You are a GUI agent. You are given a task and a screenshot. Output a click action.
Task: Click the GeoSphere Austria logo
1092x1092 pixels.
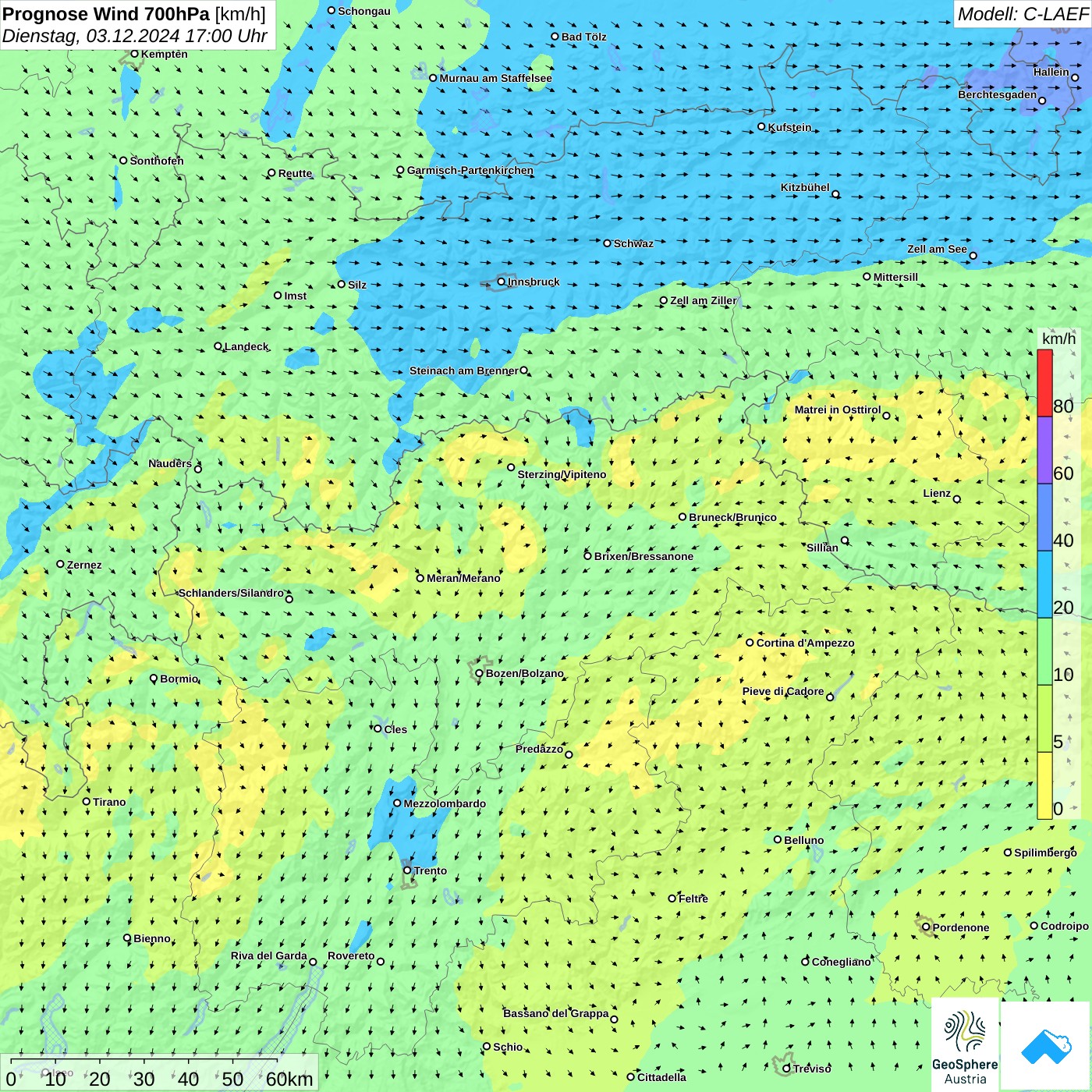coord(965,1046)
